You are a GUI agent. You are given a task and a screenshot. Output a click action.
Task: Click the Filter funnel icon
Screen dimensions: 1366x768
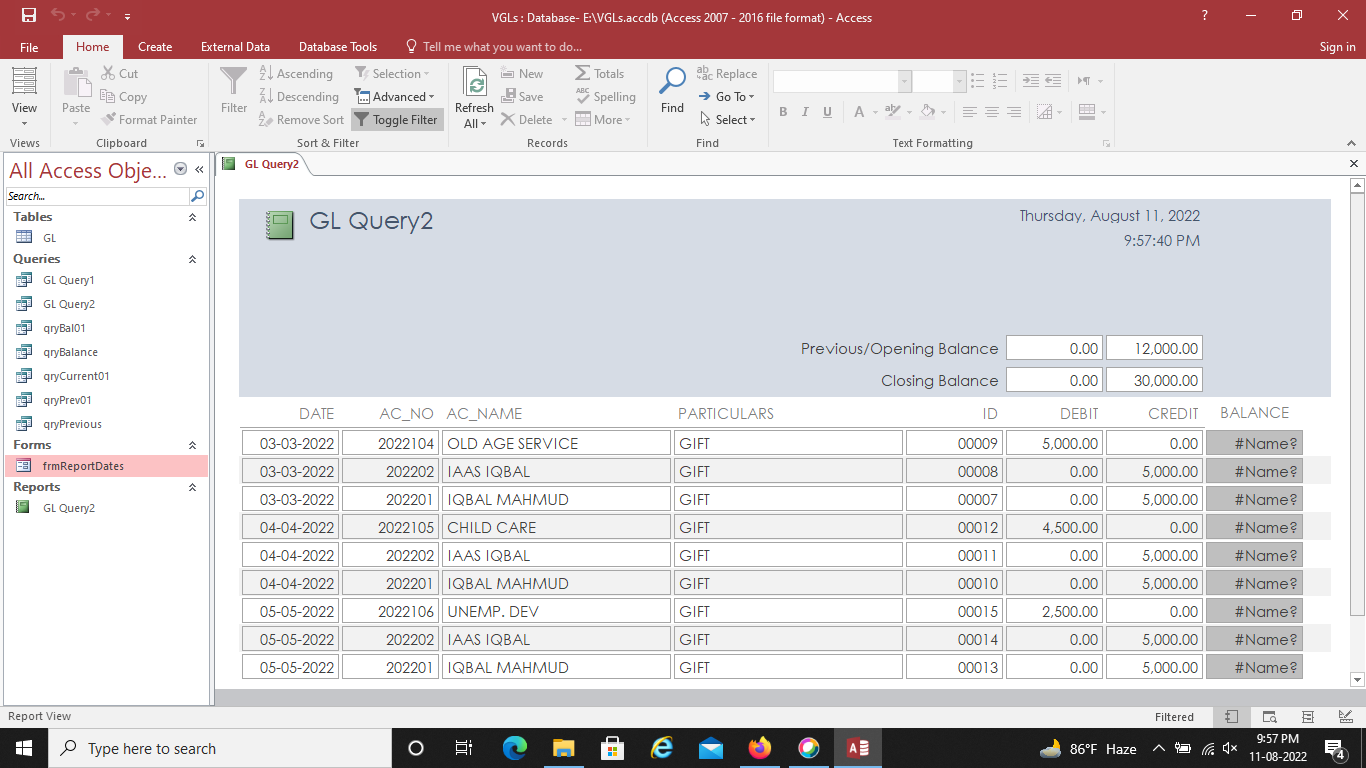[233, 83]
